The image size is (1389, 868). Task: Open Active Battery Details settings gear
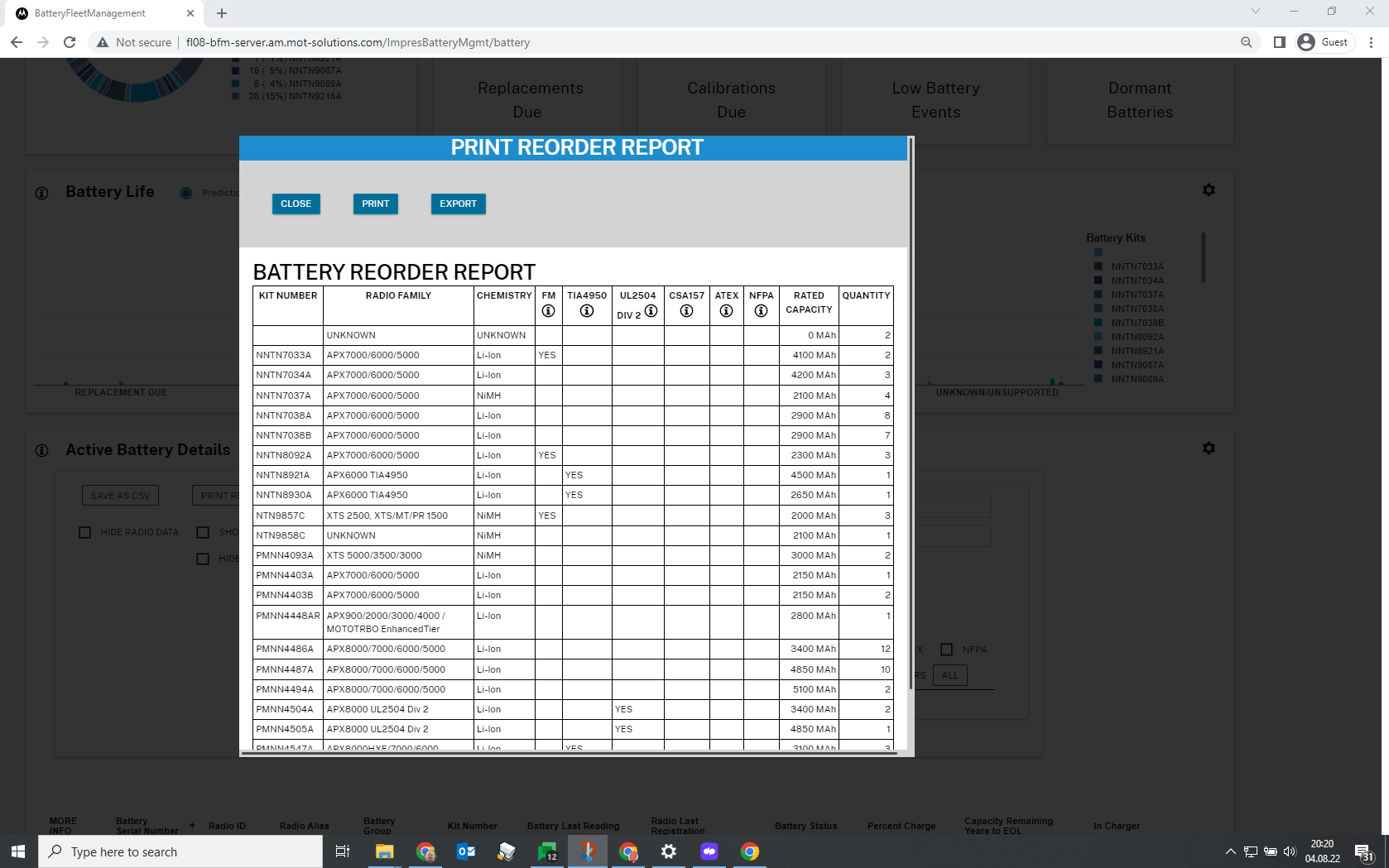pos(1209,448)
